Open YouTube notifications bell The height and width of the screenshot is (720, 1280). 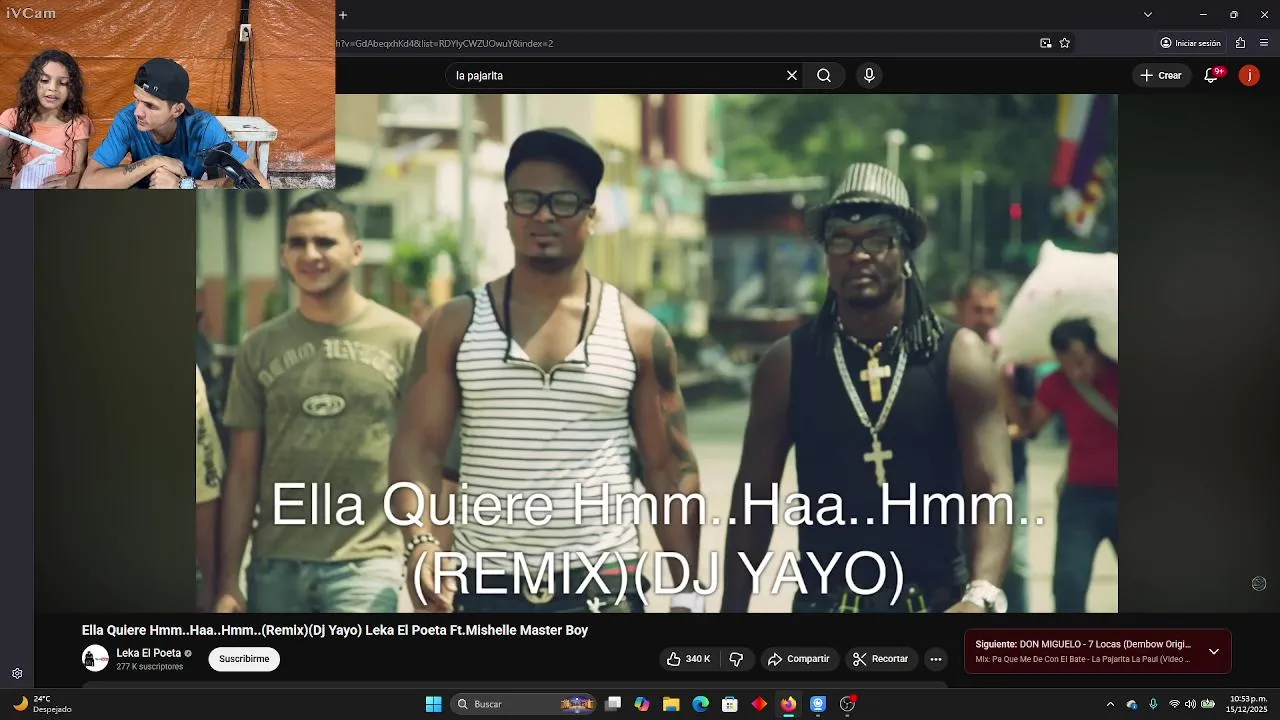pos(1212,75)
